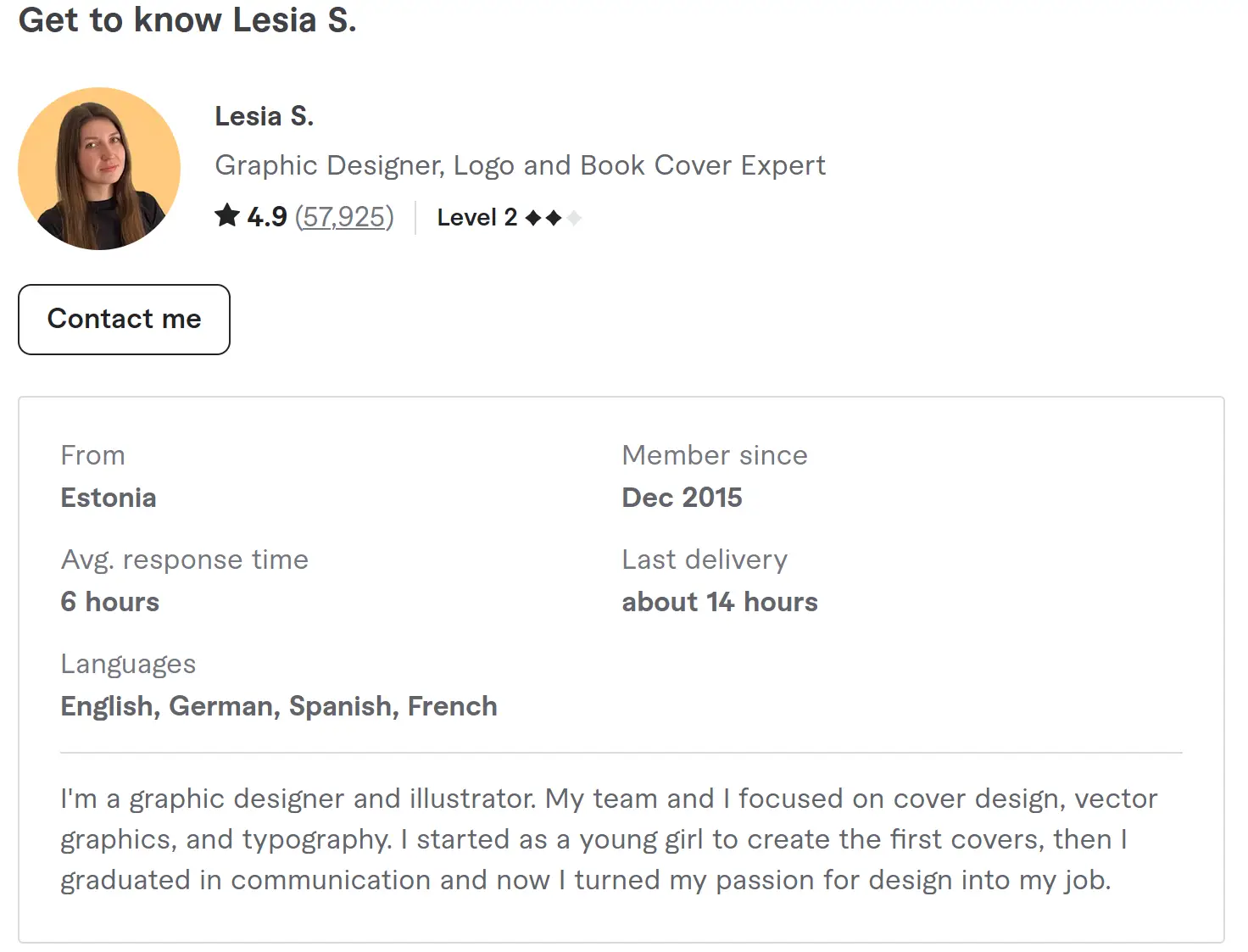Viewport: 1248px width, 952px height.
Task: Click the black rating star icon
Action: 226,216
